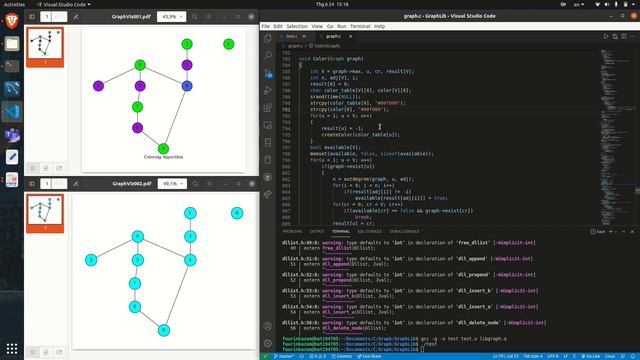Screen dimensions: 640x360
Task: Open Files from the Ubuntu dock
Action: (12, 43)
